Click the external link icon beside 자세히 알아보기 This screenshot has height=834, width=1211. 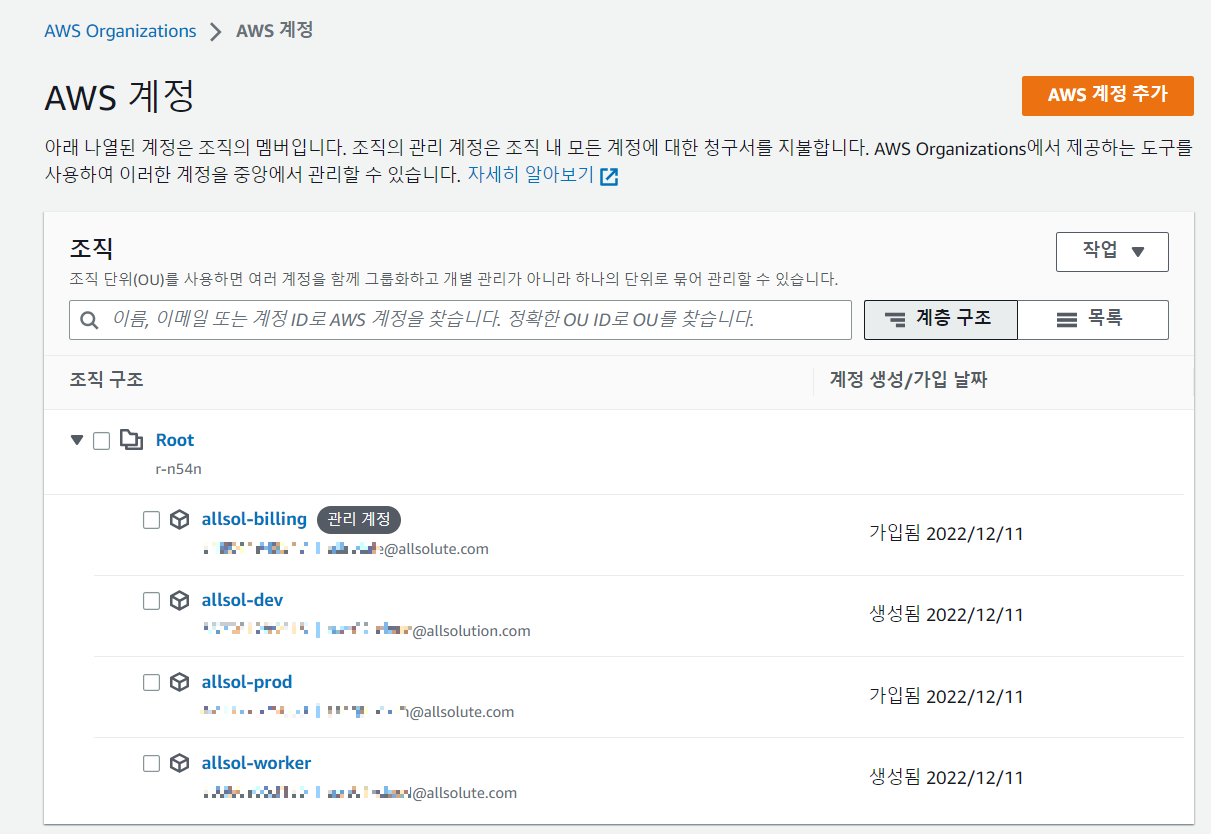(x=609, y=177)
